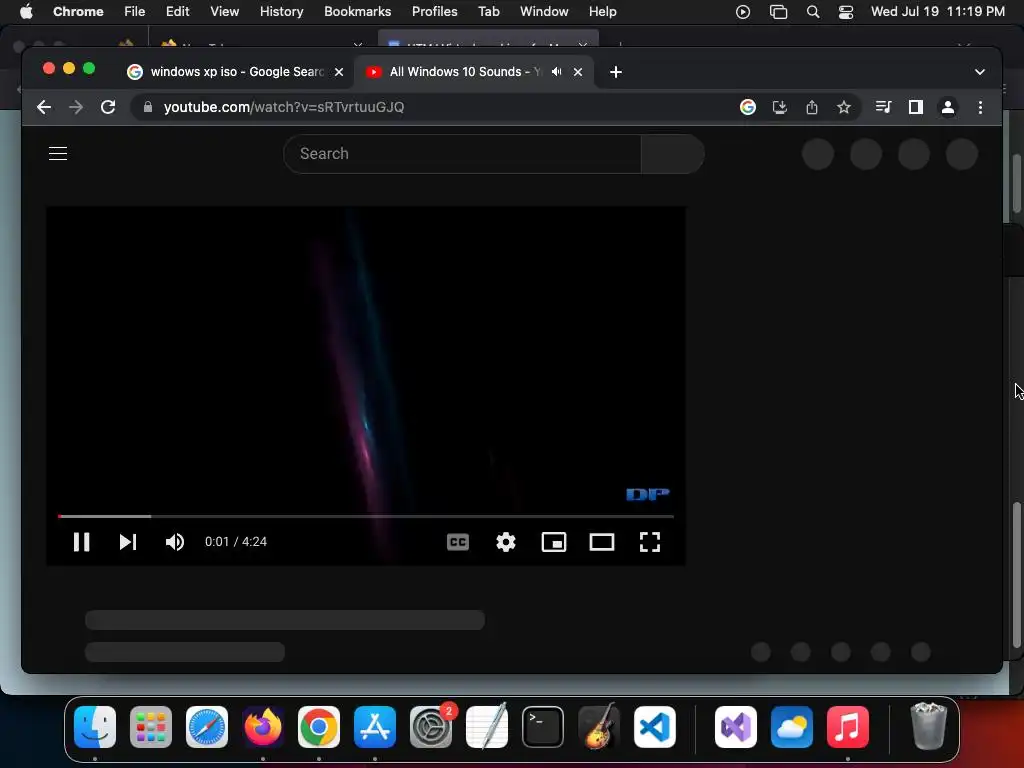Image resolution: width=1024 pixels, height=768 pixels.
Task: Share this page icon
Action: click(x=812, y=107)
